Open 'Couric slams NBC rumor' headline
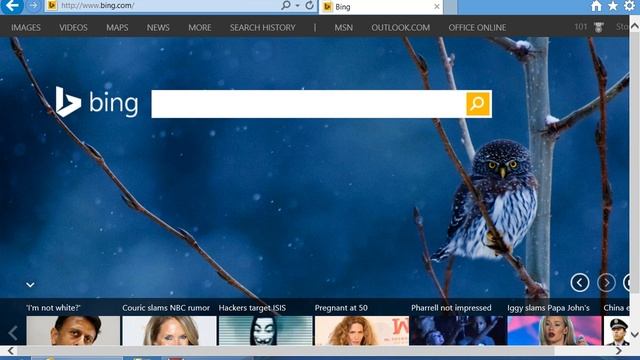 point(166,308)
